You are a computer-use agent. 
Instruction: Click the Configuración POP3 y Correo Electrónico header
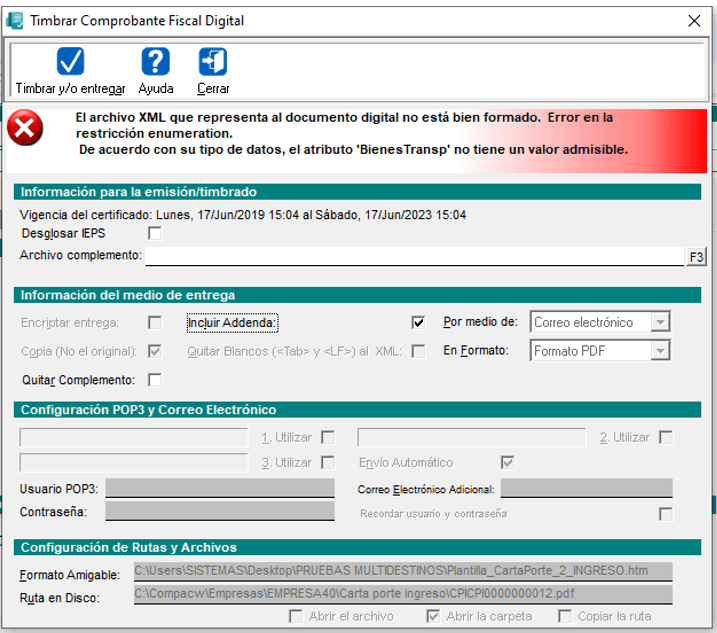pyautogui.click(x=357, y=410)
